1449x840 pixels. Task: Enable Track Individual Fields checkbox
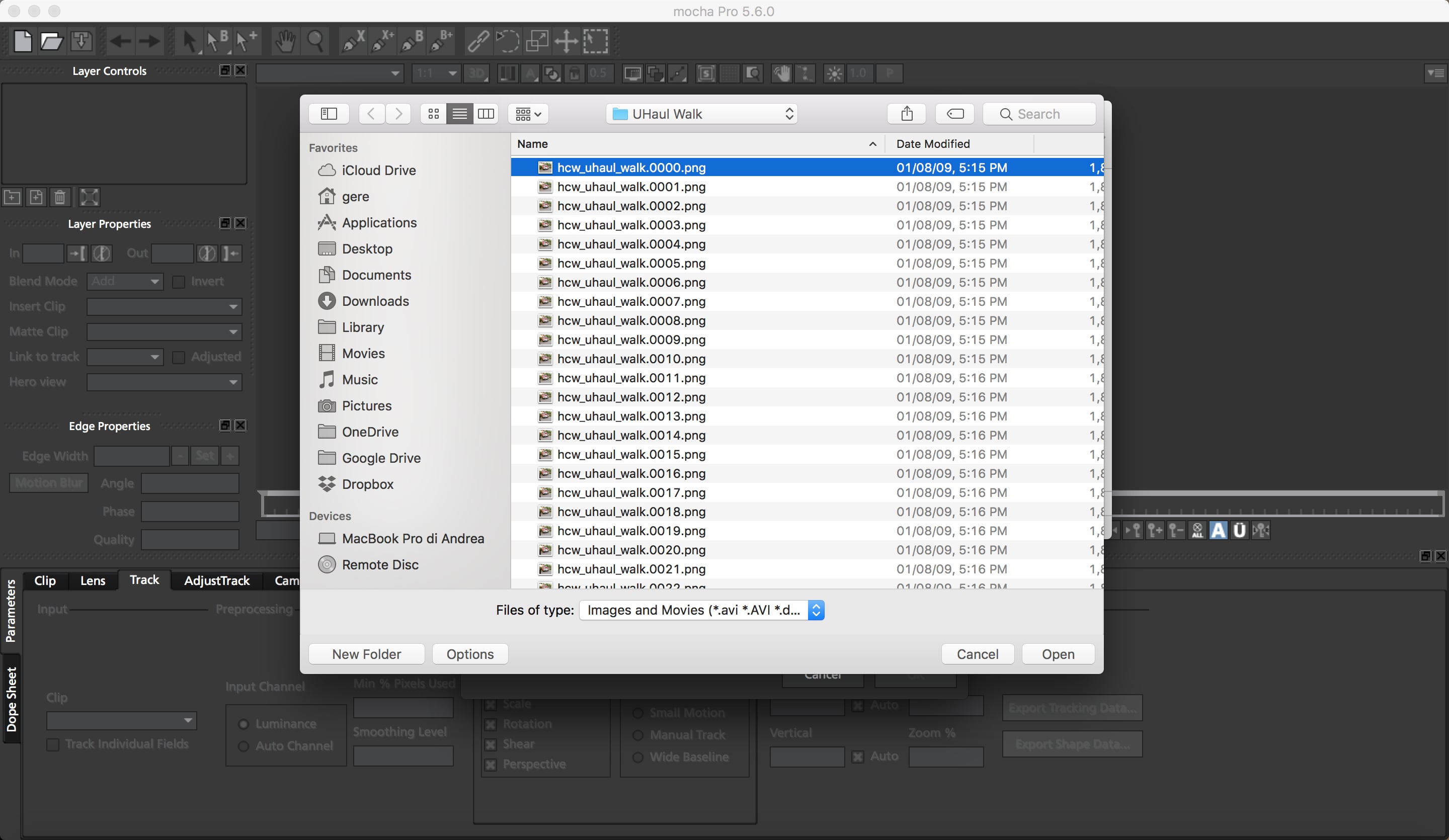[53, 744]
